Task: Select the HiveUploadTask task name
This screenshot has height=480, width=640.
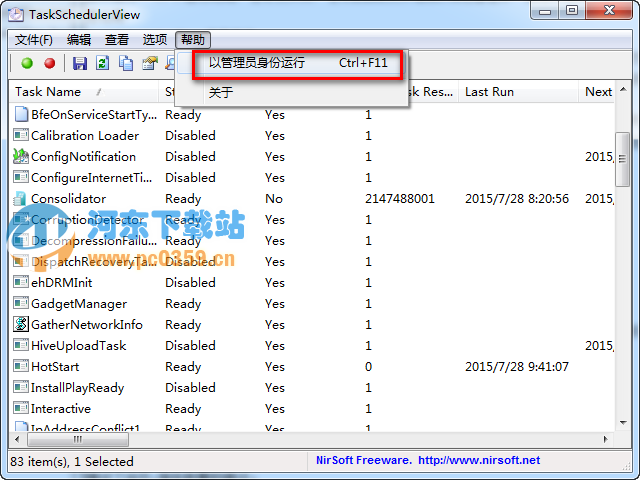Action: [x=78, y=346]
